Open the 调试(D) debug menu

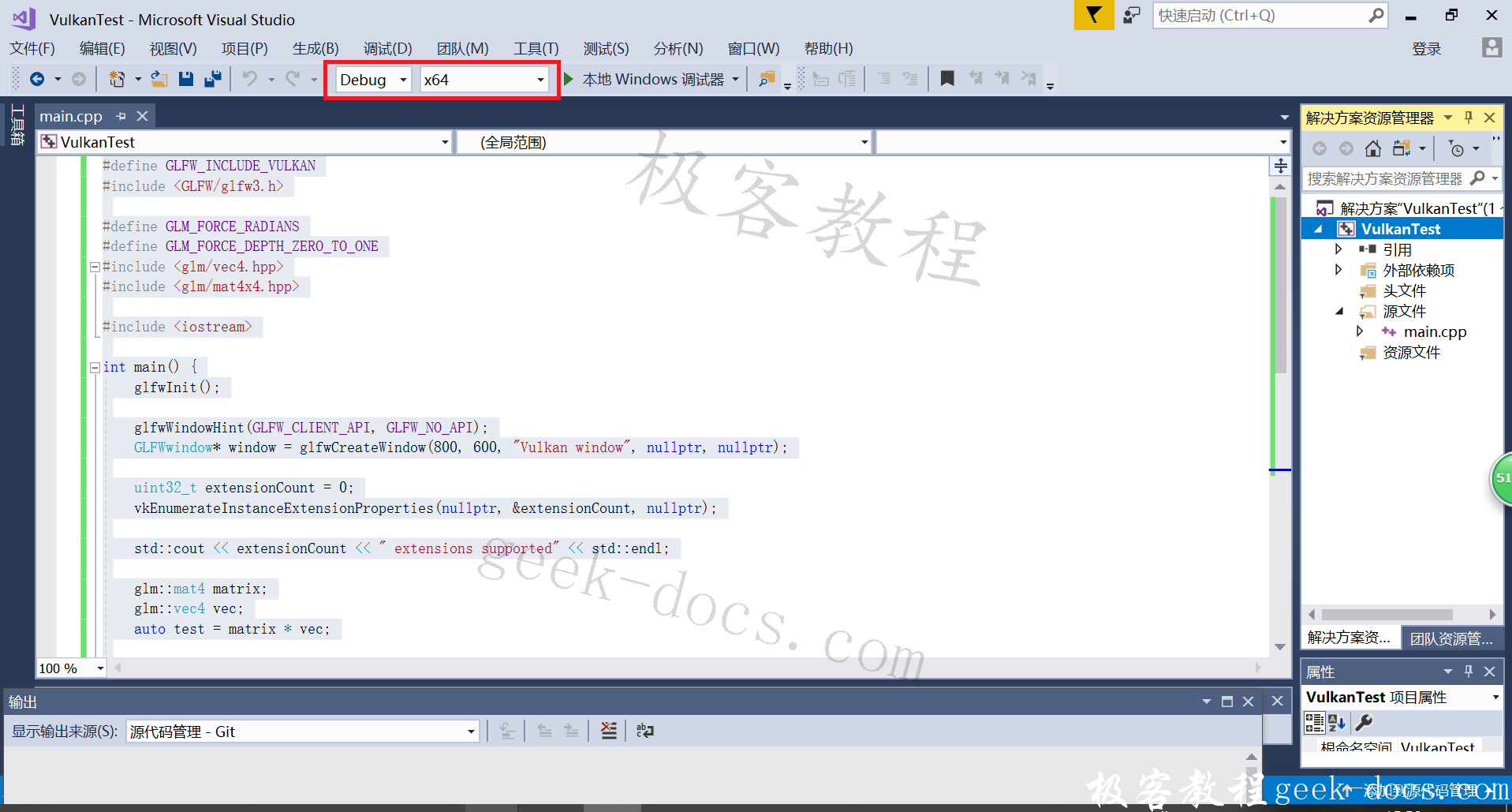point(387,49)
